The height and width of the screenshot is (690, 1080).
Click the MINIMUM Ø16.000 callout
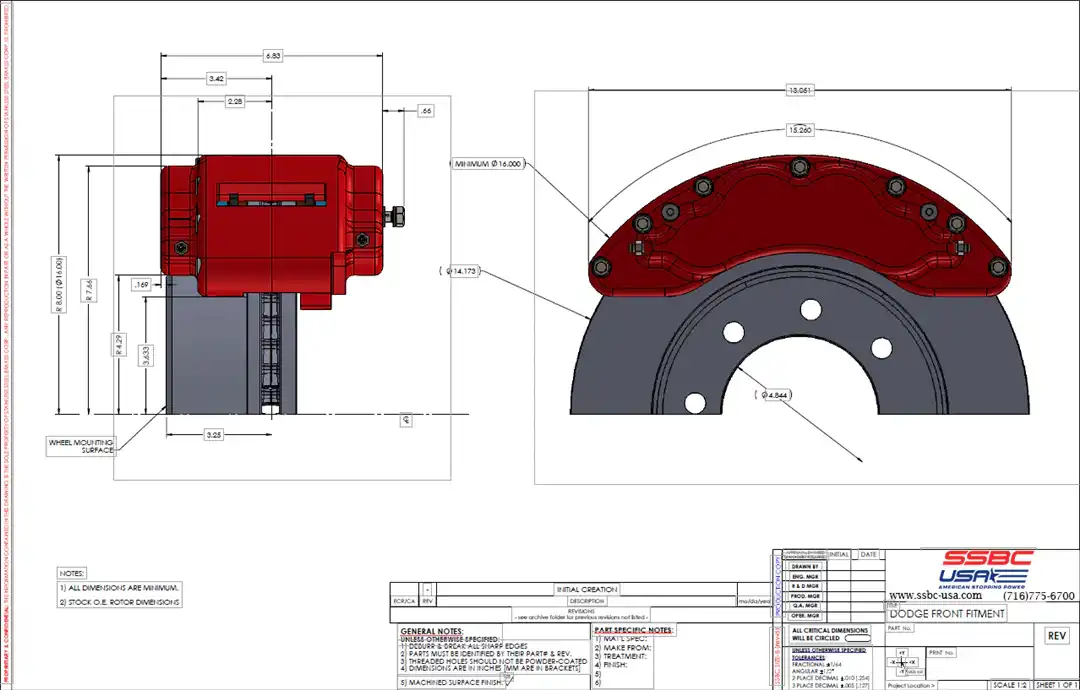(x=488, y=162)
